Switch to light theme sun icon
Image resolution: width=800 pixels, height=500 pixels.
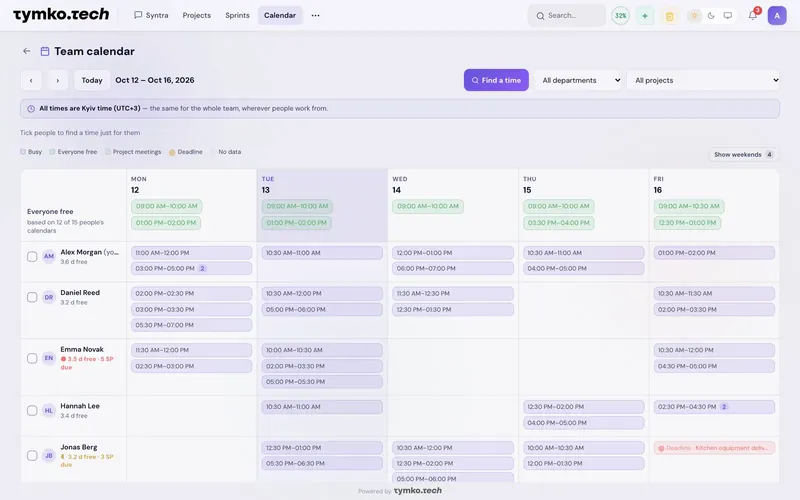[694, 16]
